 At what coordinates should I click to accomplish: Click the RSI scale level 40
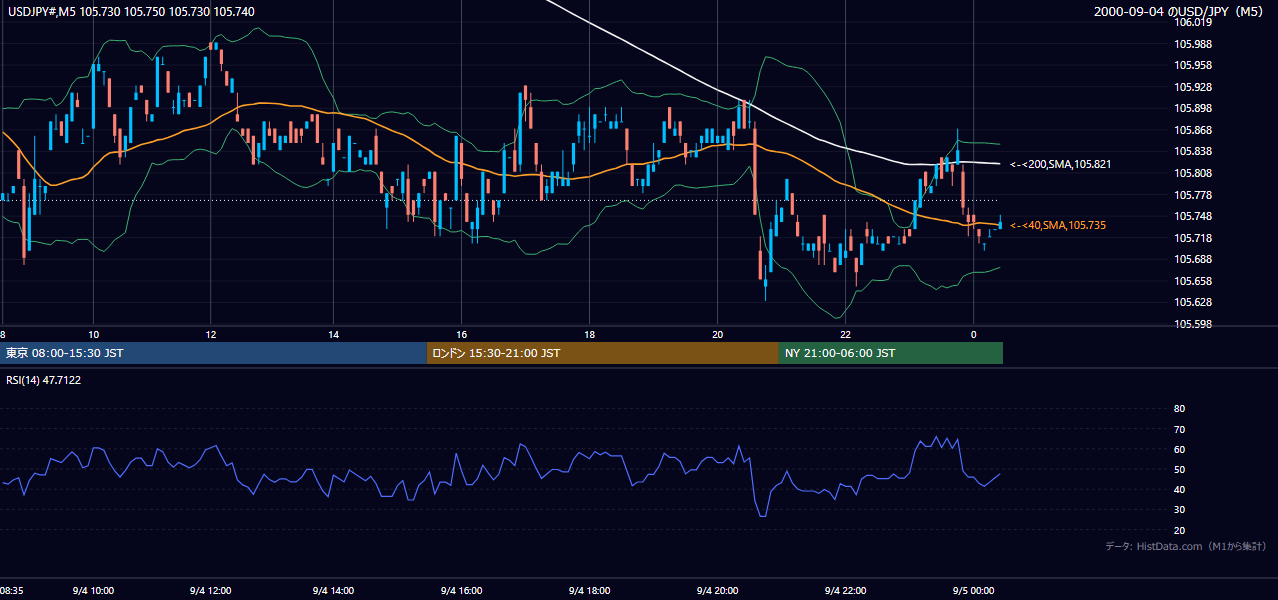pos(1179,489)
